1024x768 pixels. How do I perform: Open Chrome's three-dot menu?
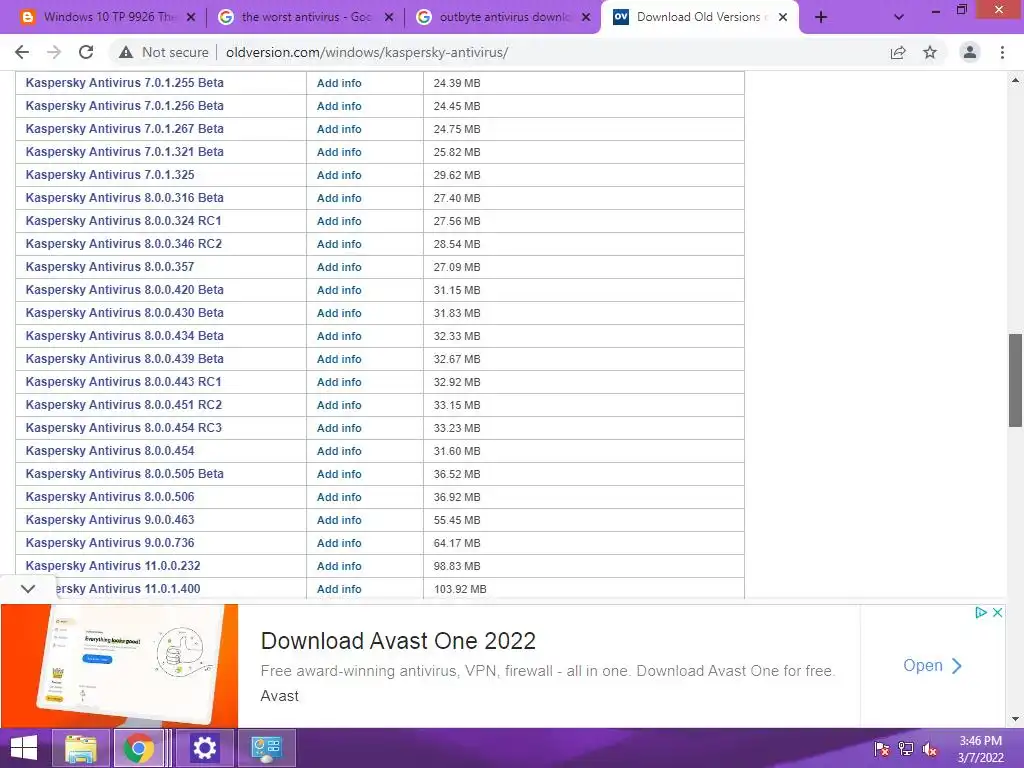click(1002, 52)
